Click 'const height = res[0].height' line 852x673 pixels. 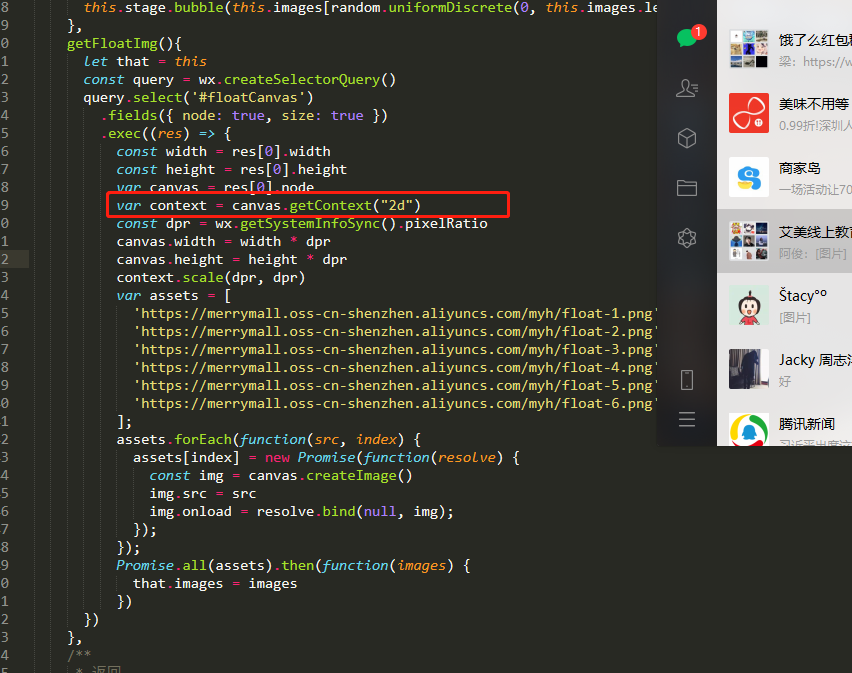[x=231, y=169]
